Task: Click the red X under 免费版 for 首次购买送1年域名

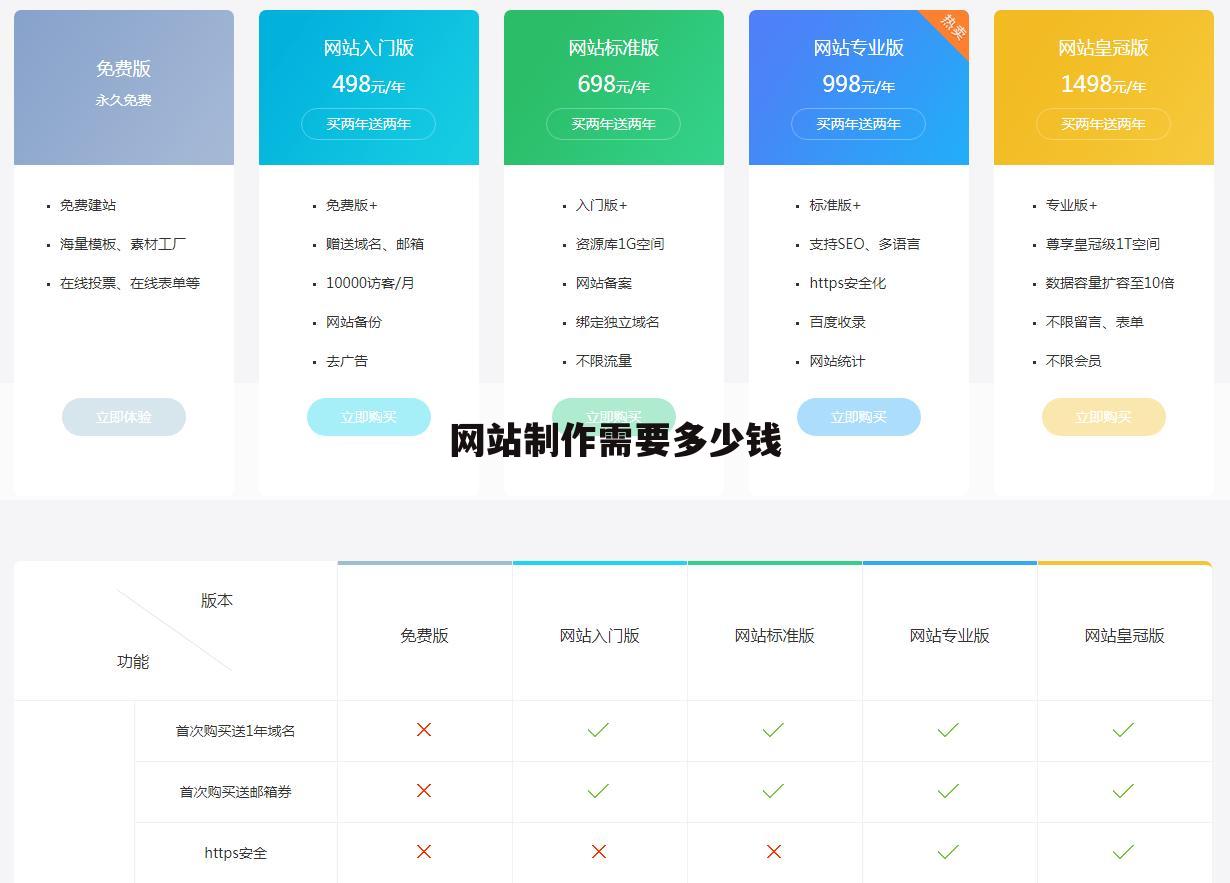Action: point(424,730)
